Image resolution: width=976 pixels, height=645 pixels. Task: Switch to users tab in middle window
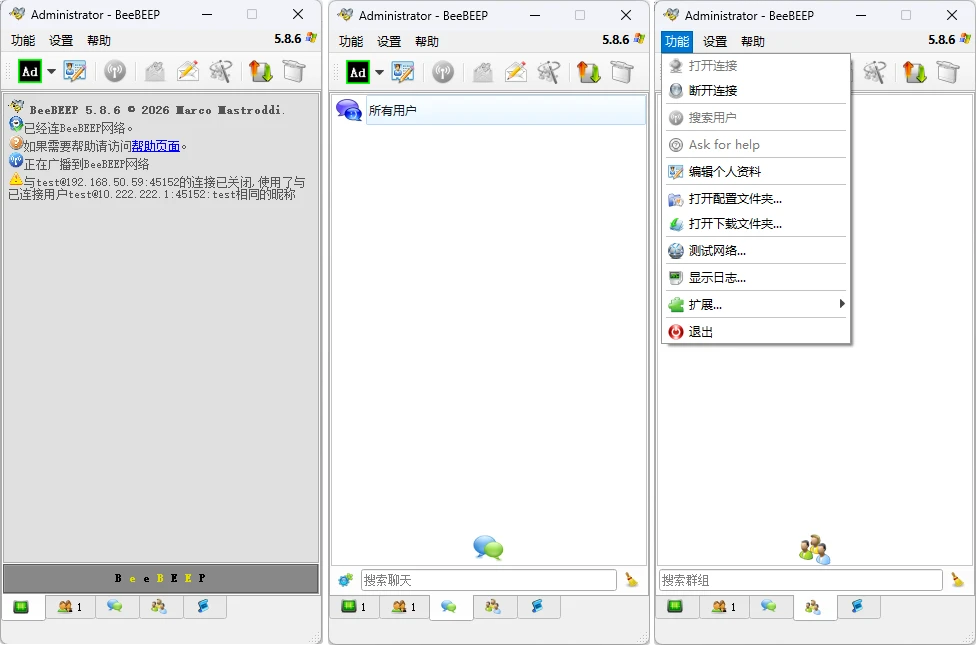[404, 606]
